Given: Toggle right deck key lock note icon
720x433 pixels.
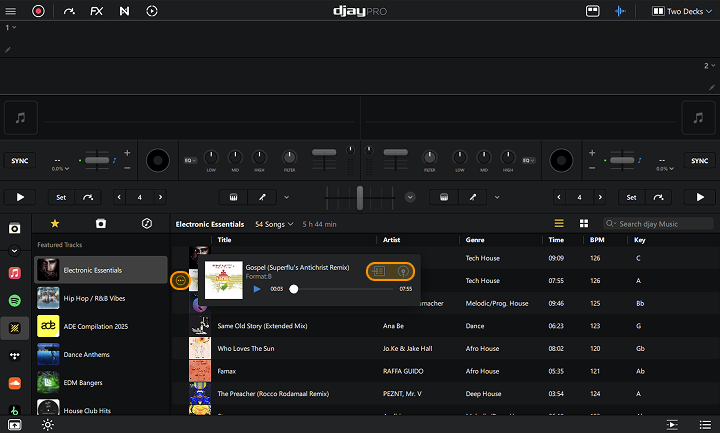Looking at the screenshot, I should 639,160.
